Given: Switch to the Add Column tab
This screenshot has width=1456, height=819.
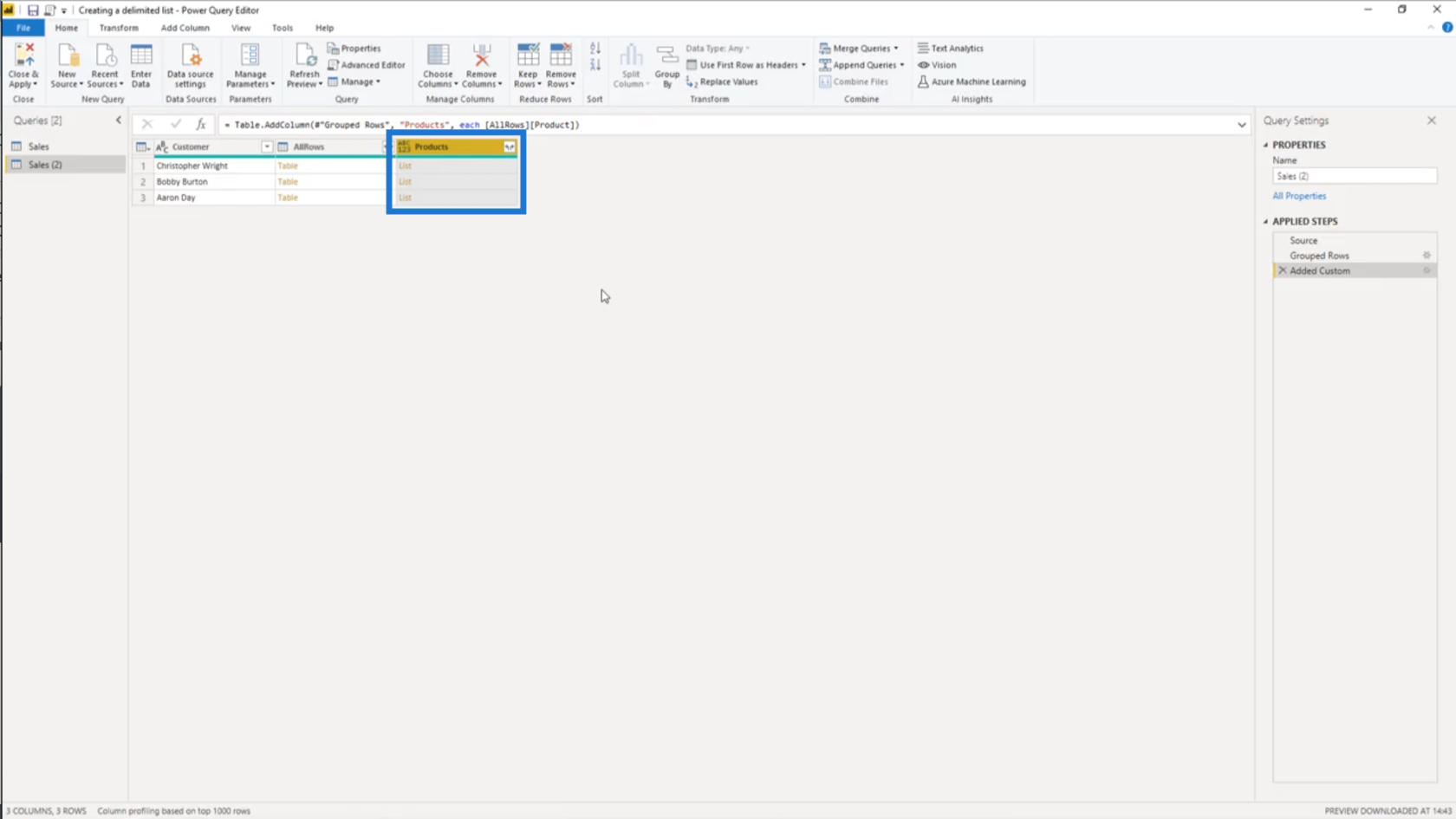Looking at the screenshot, I should tap(185, 28).
